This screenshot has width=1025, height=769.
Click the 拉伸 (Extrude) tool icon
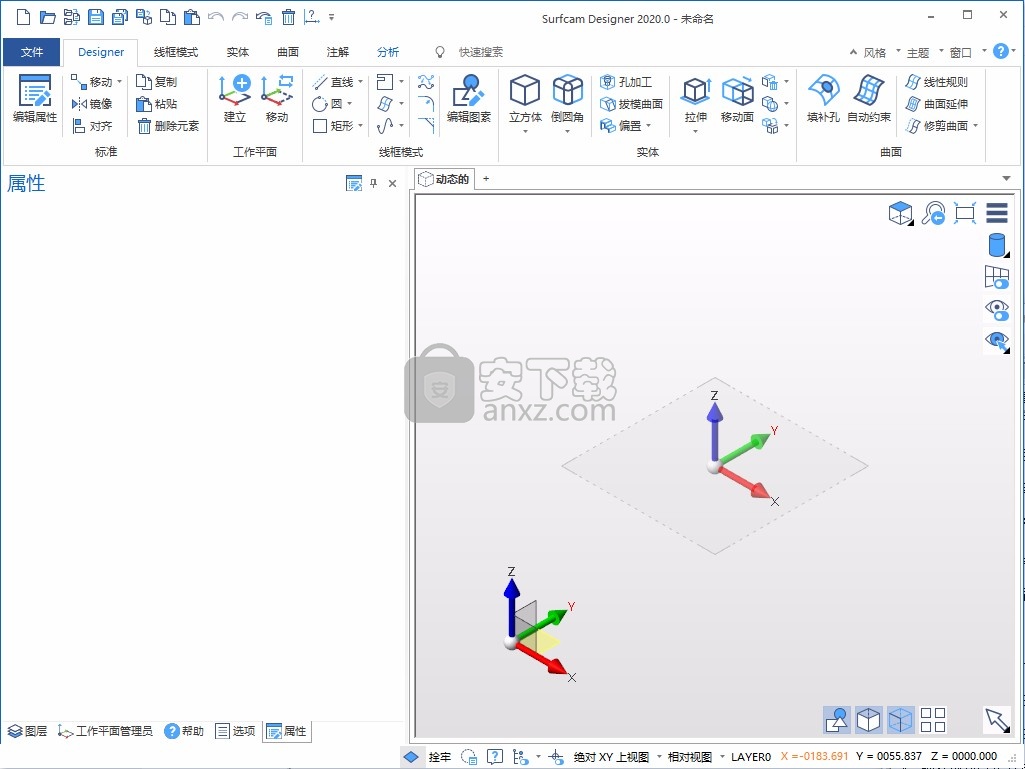695,91
